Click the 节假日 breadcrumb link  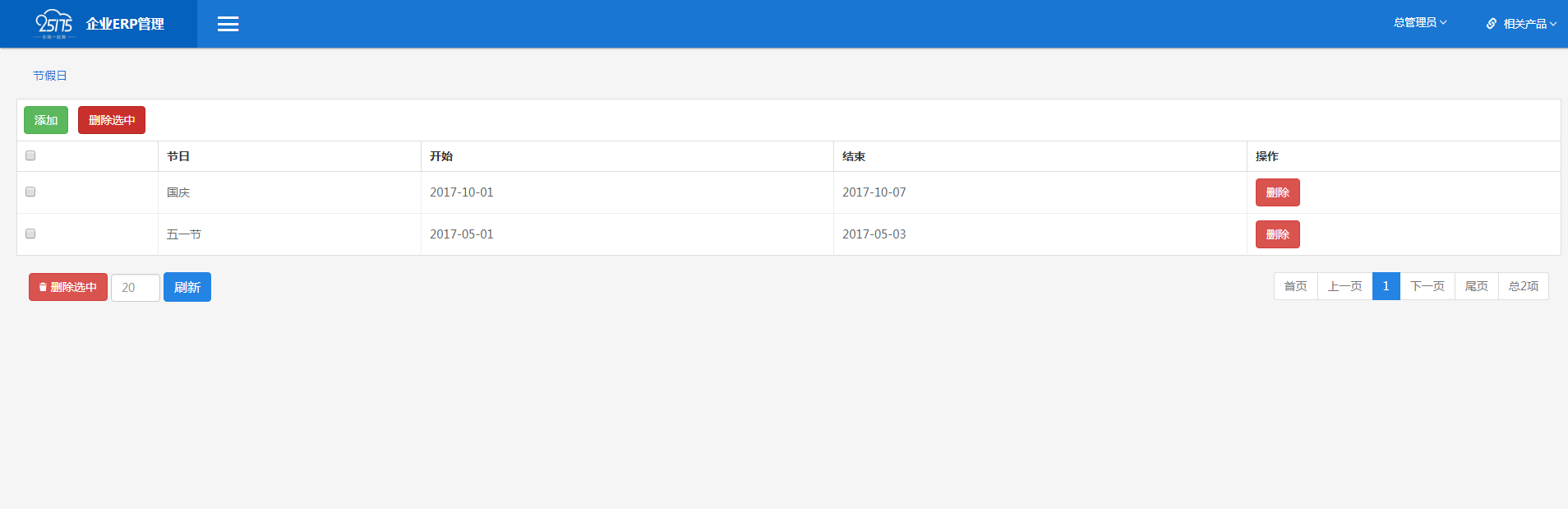tap(49, 76)
